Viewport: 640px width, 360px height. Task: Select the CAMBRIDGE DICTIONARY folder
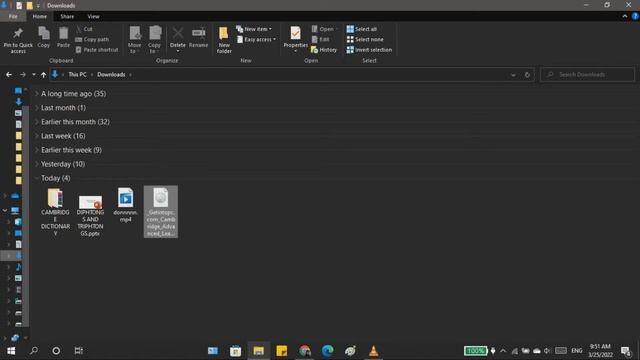tap(55, 212)
